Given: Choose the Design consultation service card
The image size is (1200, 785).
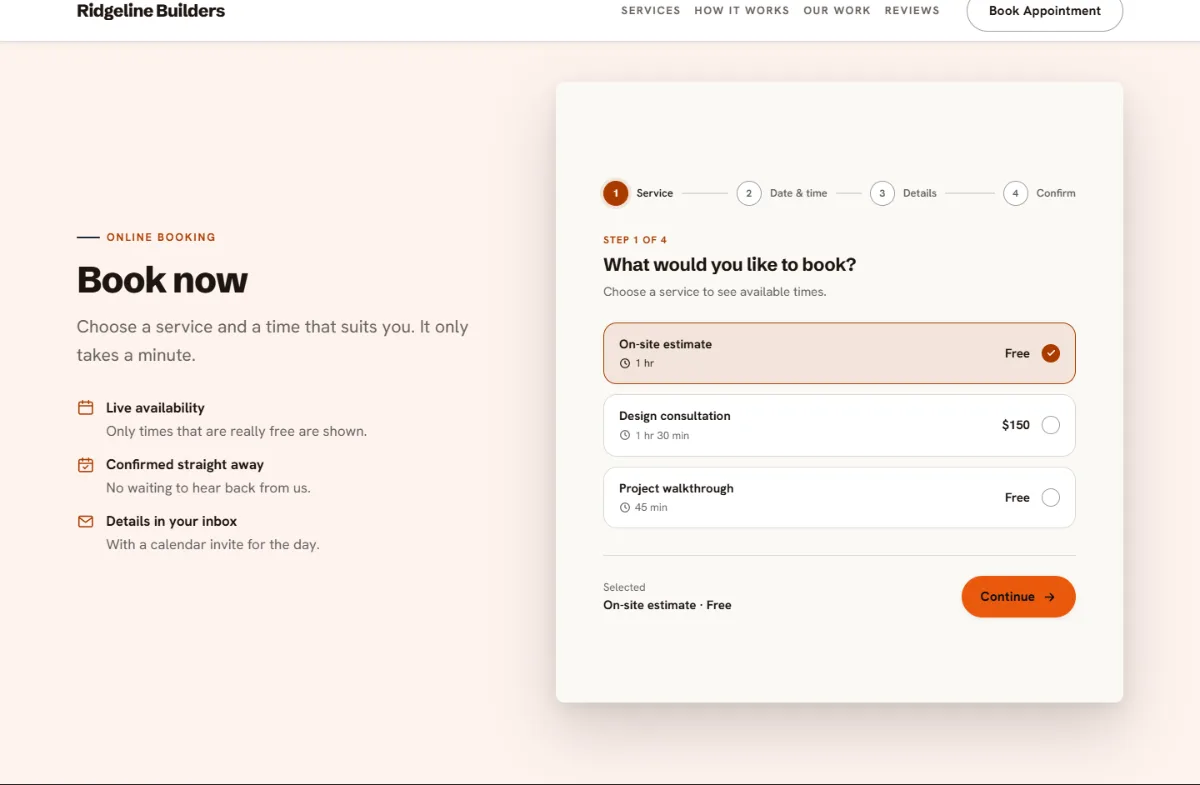Looking at the screenshot, I should (x=839, y=425).
